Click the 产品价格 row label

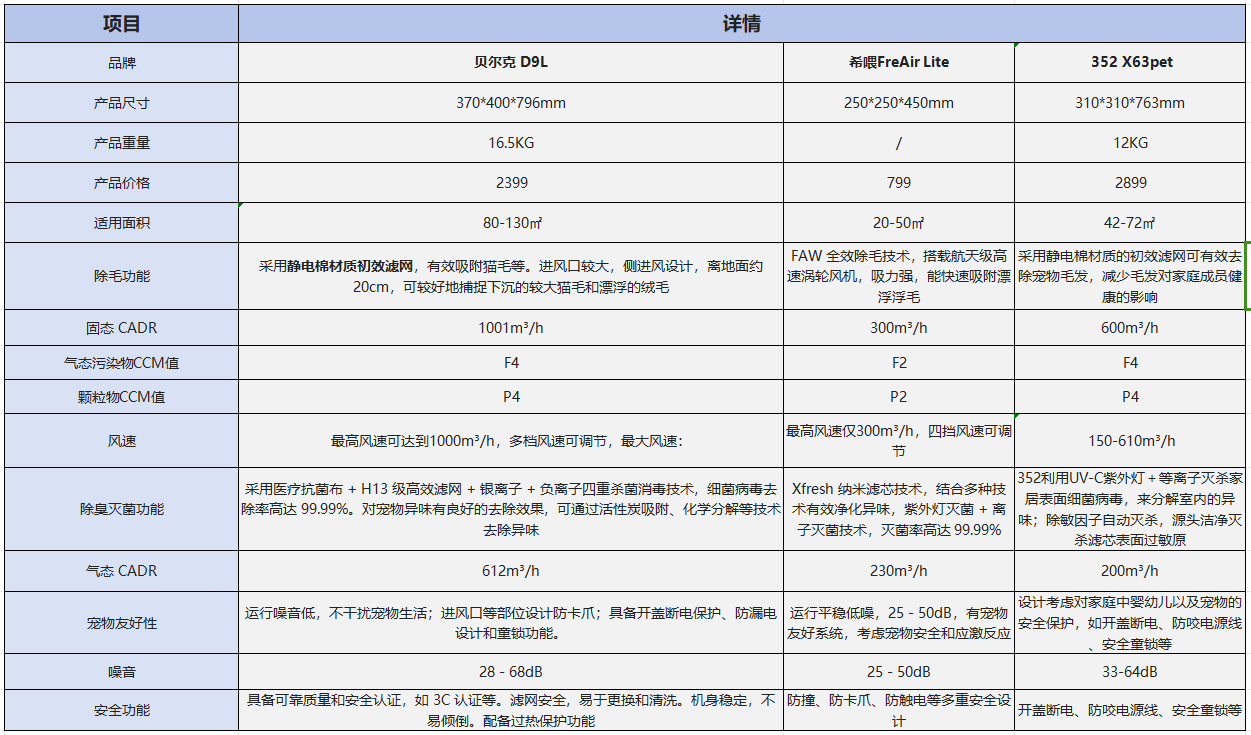[121, 183]
